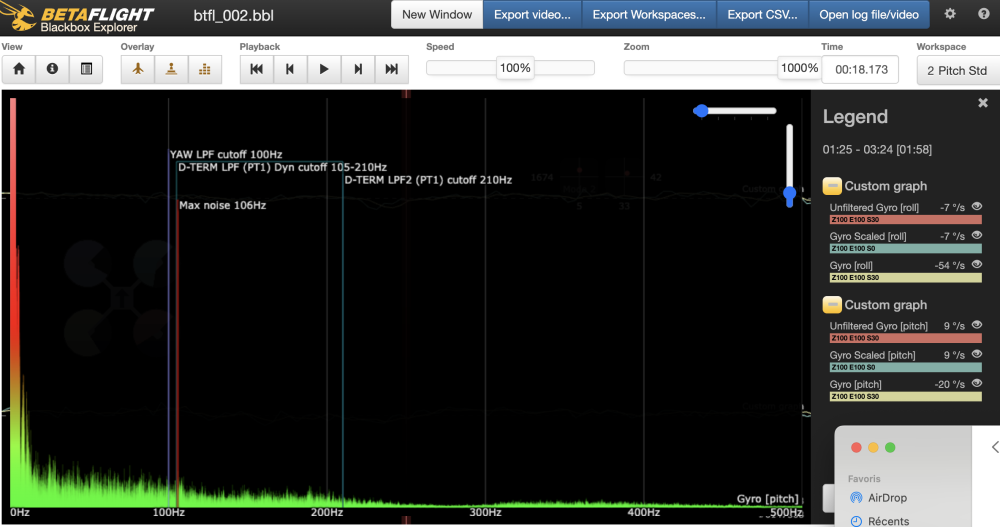Hide the Unfiltered Gyro [roll] trace
The height and width of the screenshot is (527, 1000).
[x=976, y=206]
